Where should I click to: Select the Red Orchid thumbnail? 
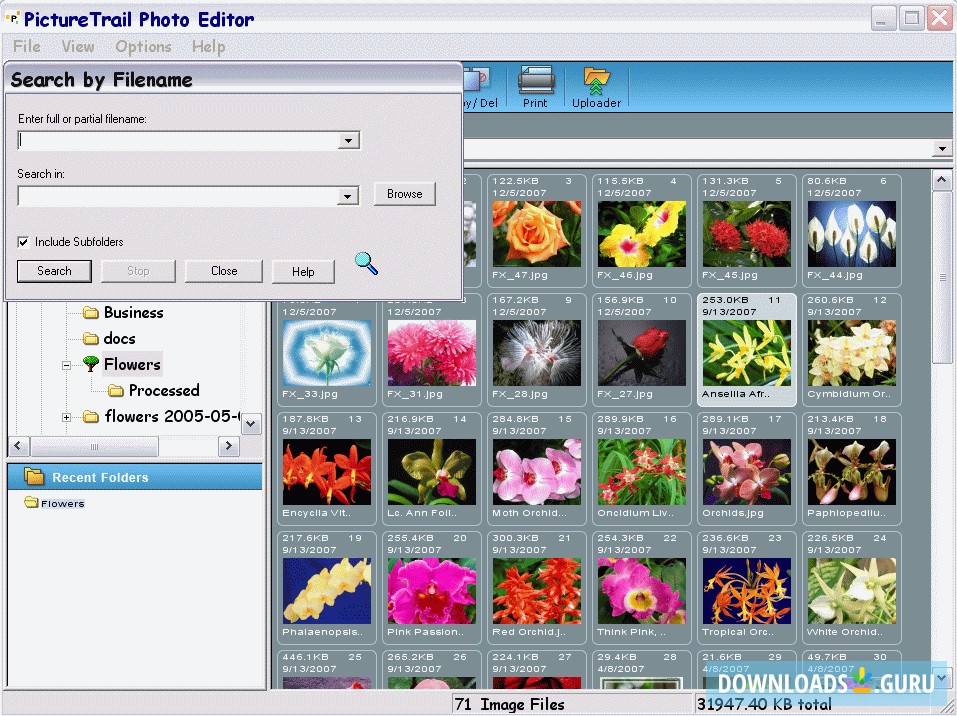(536, 588)
